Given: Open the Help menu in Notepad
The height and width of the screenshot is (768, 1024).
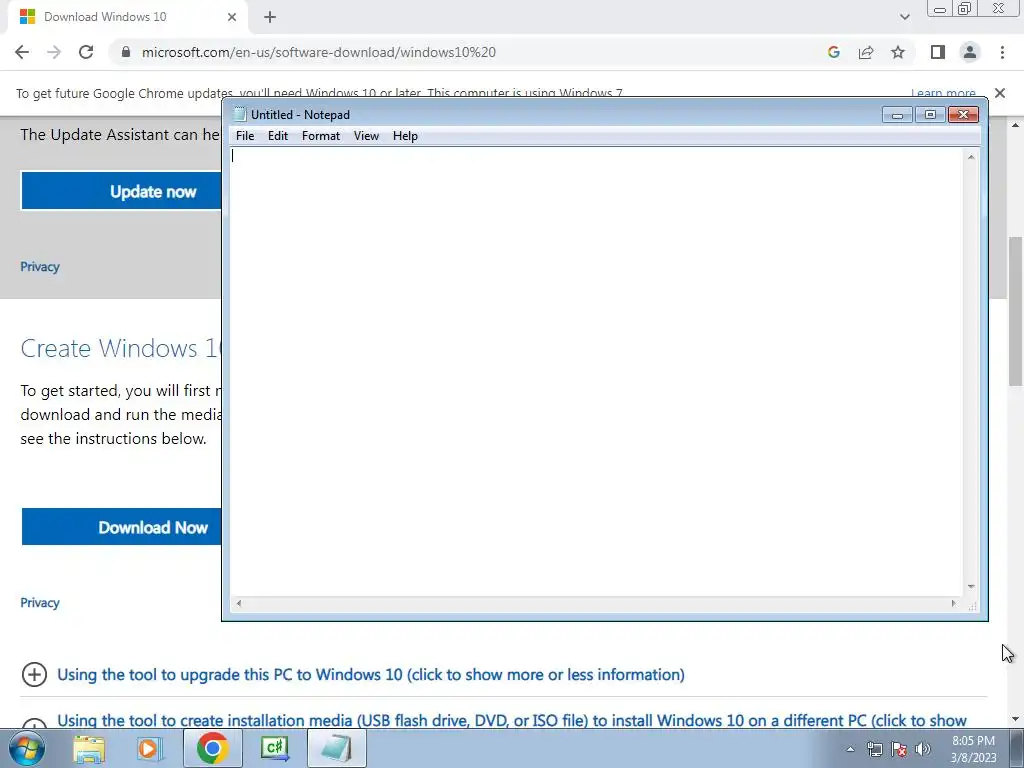Looking at the screenshot, I should click(405, 136).
